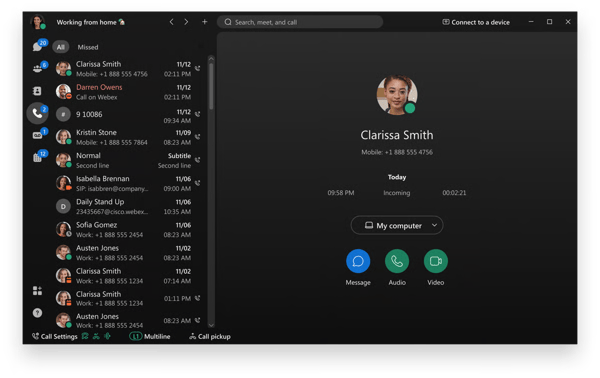Image resolution: width=600 pixels, height=378 pixels.
Task: Select the Normal Second line entry
Action: click(128, 160)
